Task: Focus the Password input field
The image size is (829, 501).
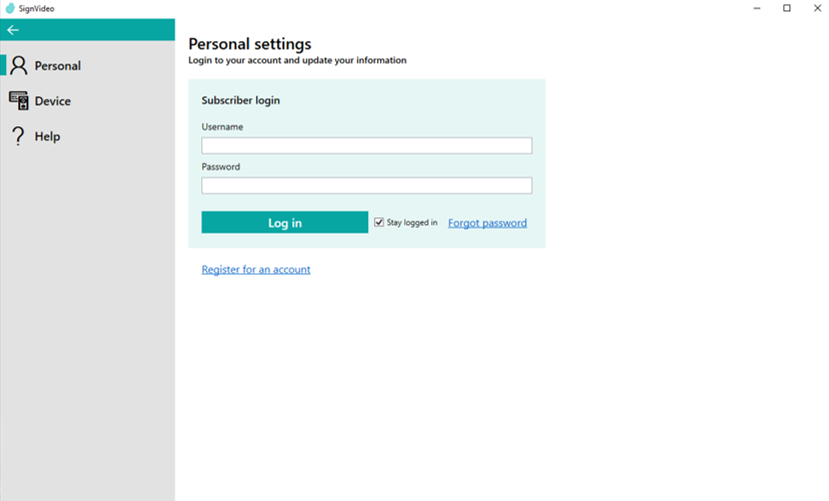Action: pyautogui.click(x=366, y=186)
